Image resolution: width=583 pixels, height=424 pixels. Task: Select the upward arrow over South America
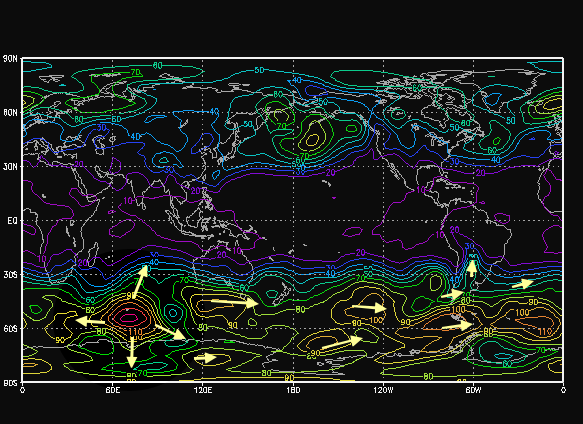tap(472, 268)
